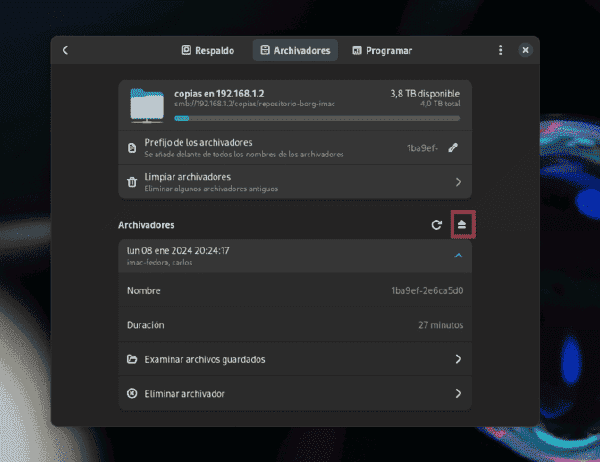Click the network folder repository icon

(x=147, y=105)
